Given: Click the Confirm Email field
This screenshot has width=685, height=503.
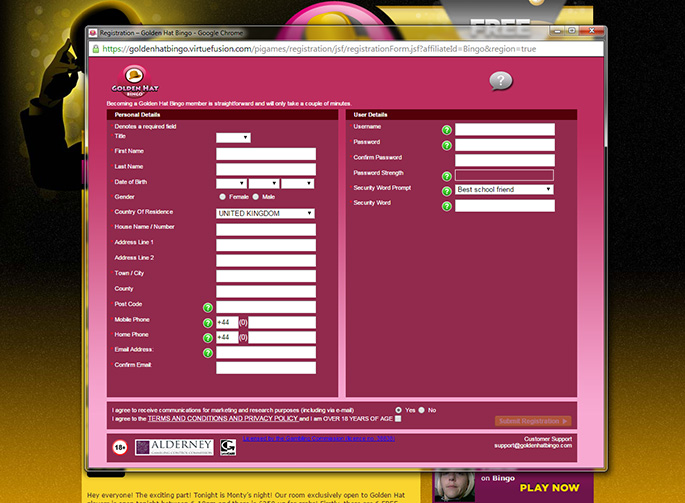Looking at the screenshot, I should click(x=266, y=368).
